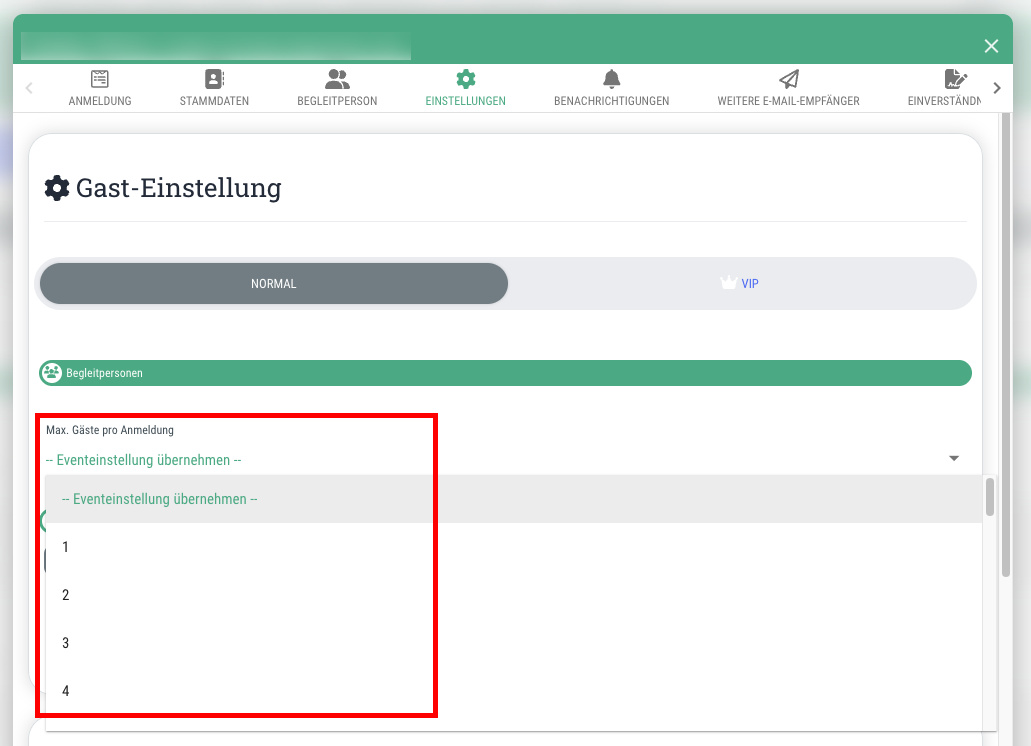
Task: Choose option 2 in guest list
Action: [514, 595]
